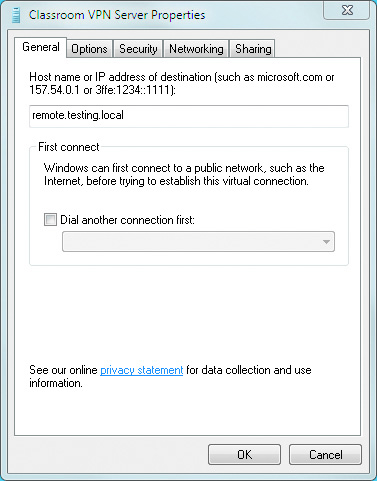Click the 'Windows can first connect' description text

click(184, 174)
